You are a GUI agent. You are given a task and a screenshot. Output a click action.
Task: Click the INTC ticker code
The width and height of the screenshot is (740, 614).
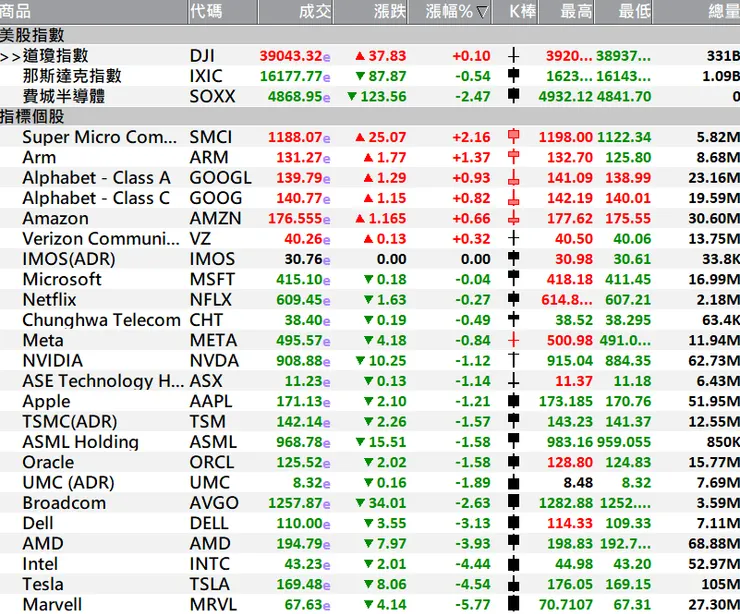pyautogui.click(x=210, y=564)
